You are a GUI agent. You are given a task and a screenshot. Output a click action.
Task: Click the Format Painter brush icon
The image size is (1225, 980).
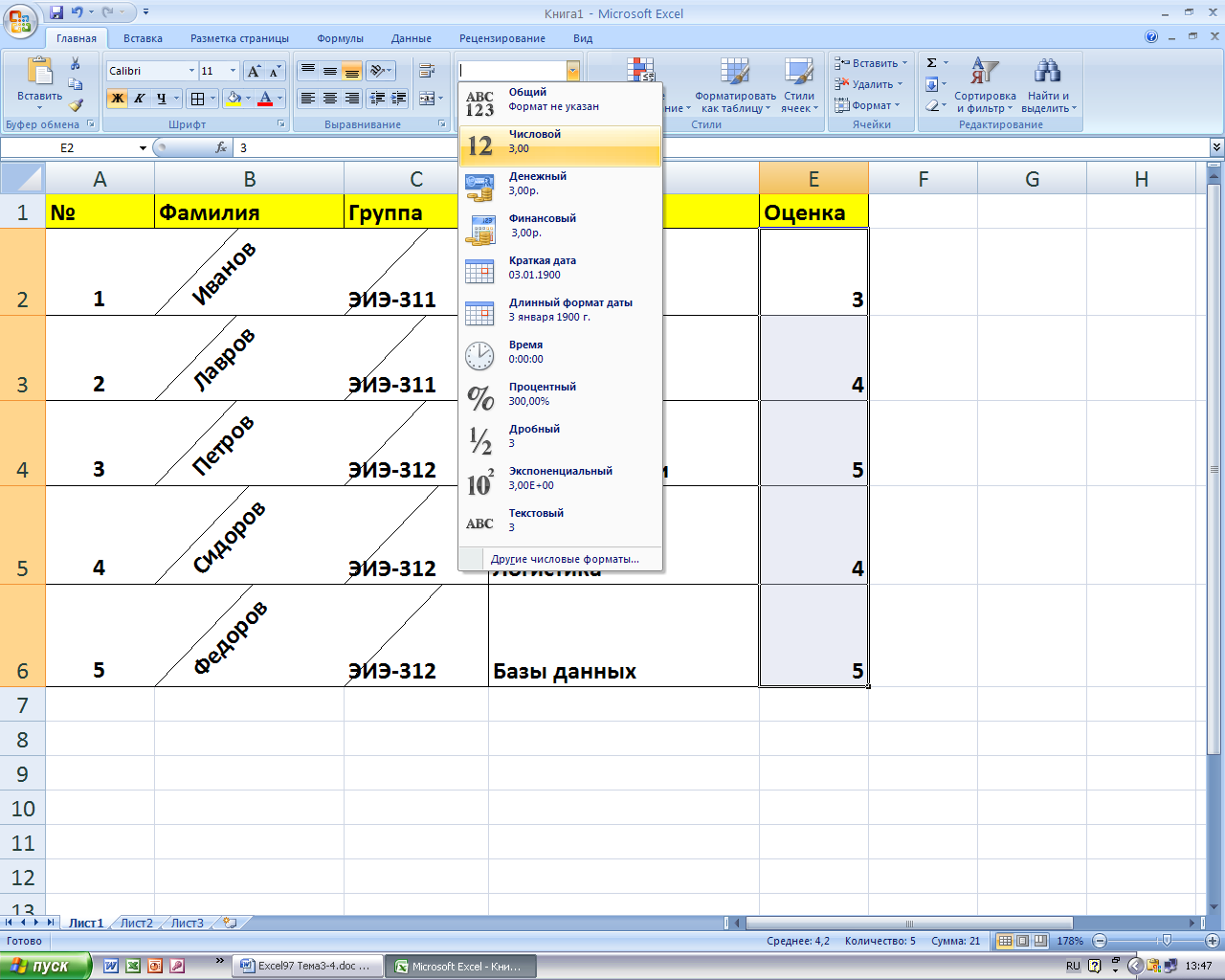tap(76, 105)
